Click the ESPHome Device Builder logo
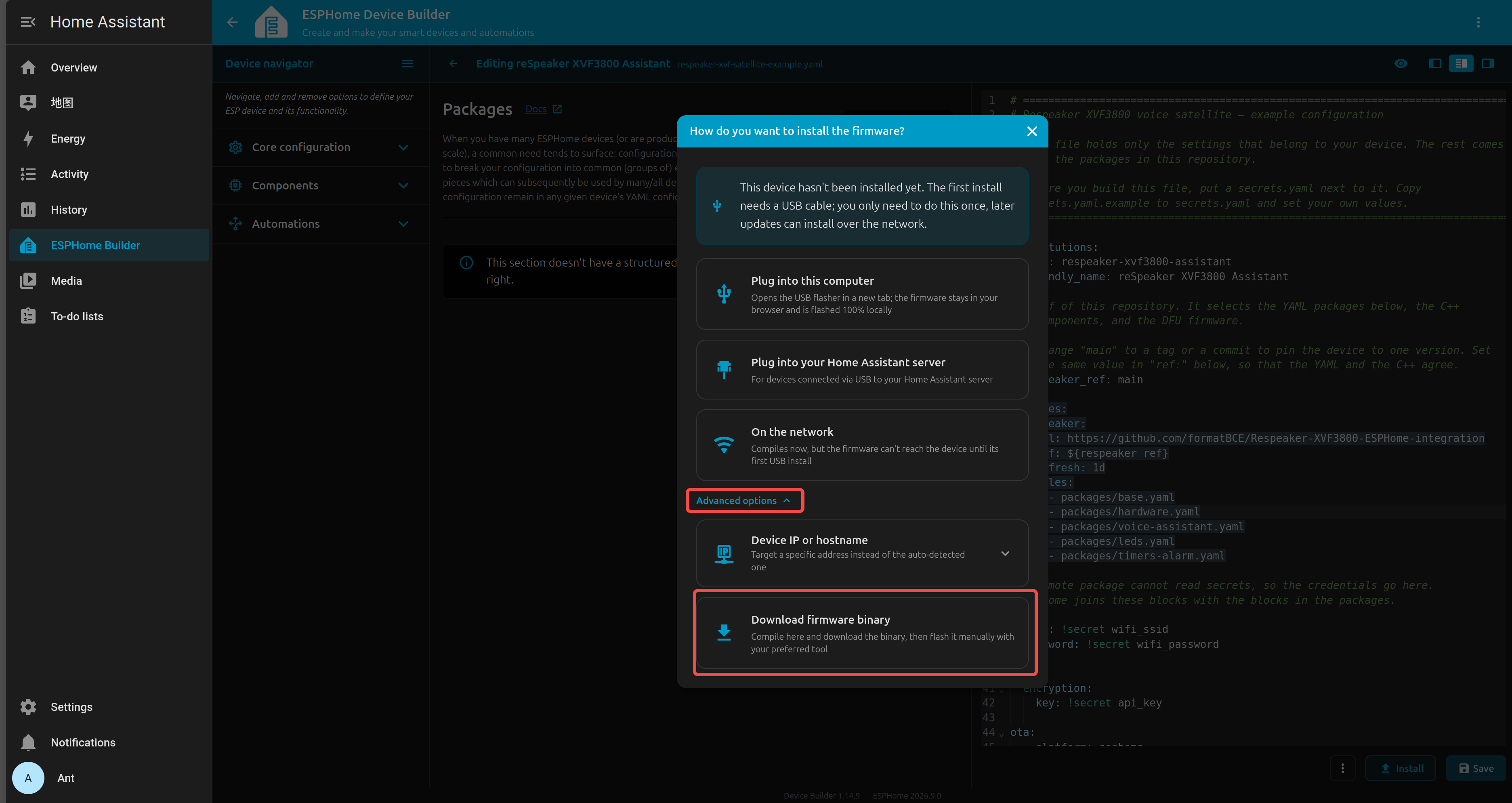This screenshot has height=803, width=1512. (271, 22)
